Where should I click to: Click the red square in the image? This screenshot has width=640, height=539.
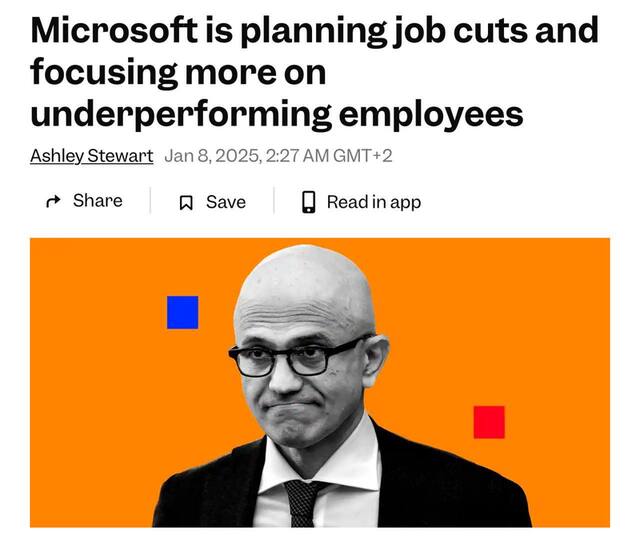pyautogui.click(x=489, y=422)
